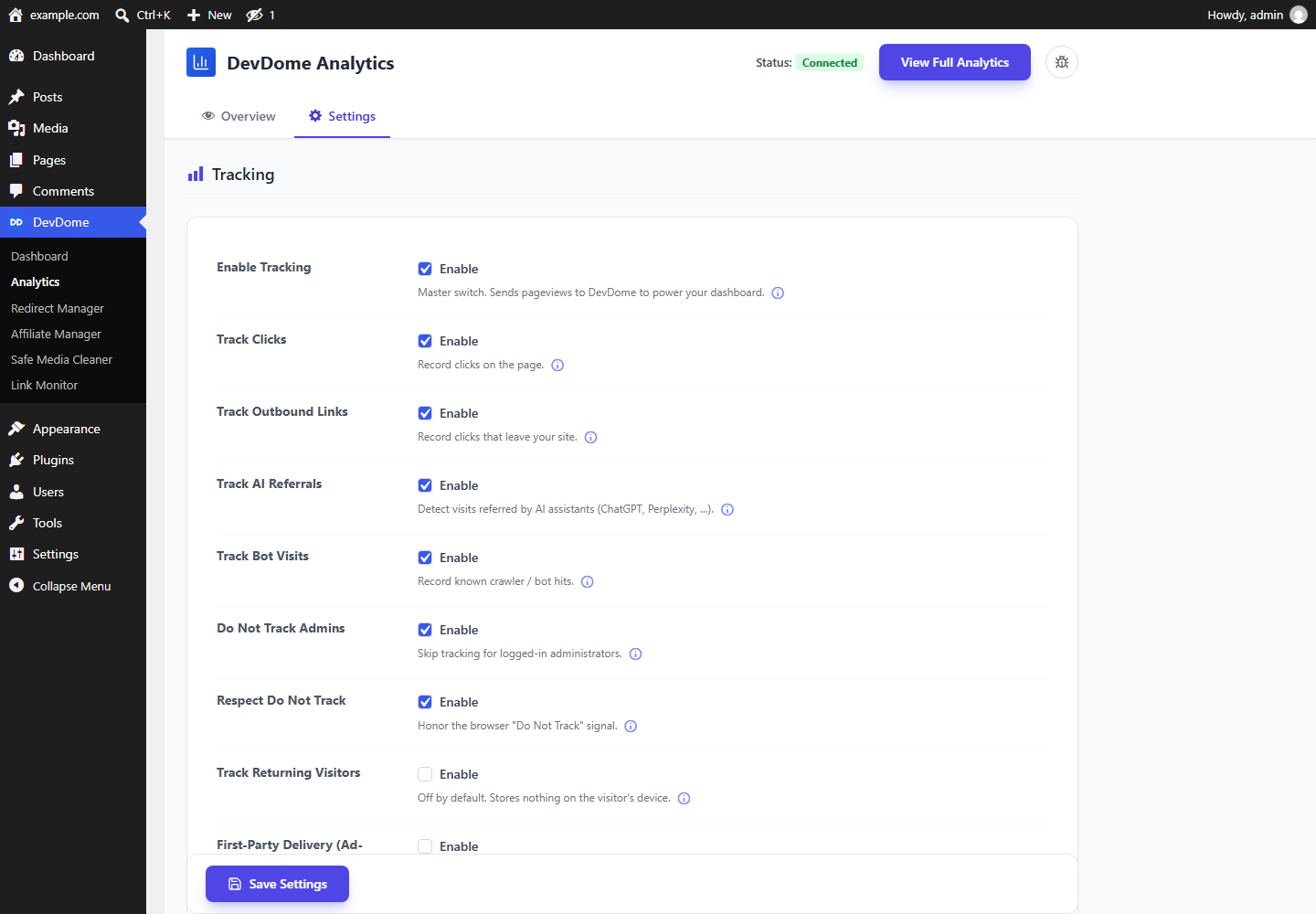Click the Users person icon
Image resolution: width=1316 pixels, height=914 pixels.
pos(16,492)
